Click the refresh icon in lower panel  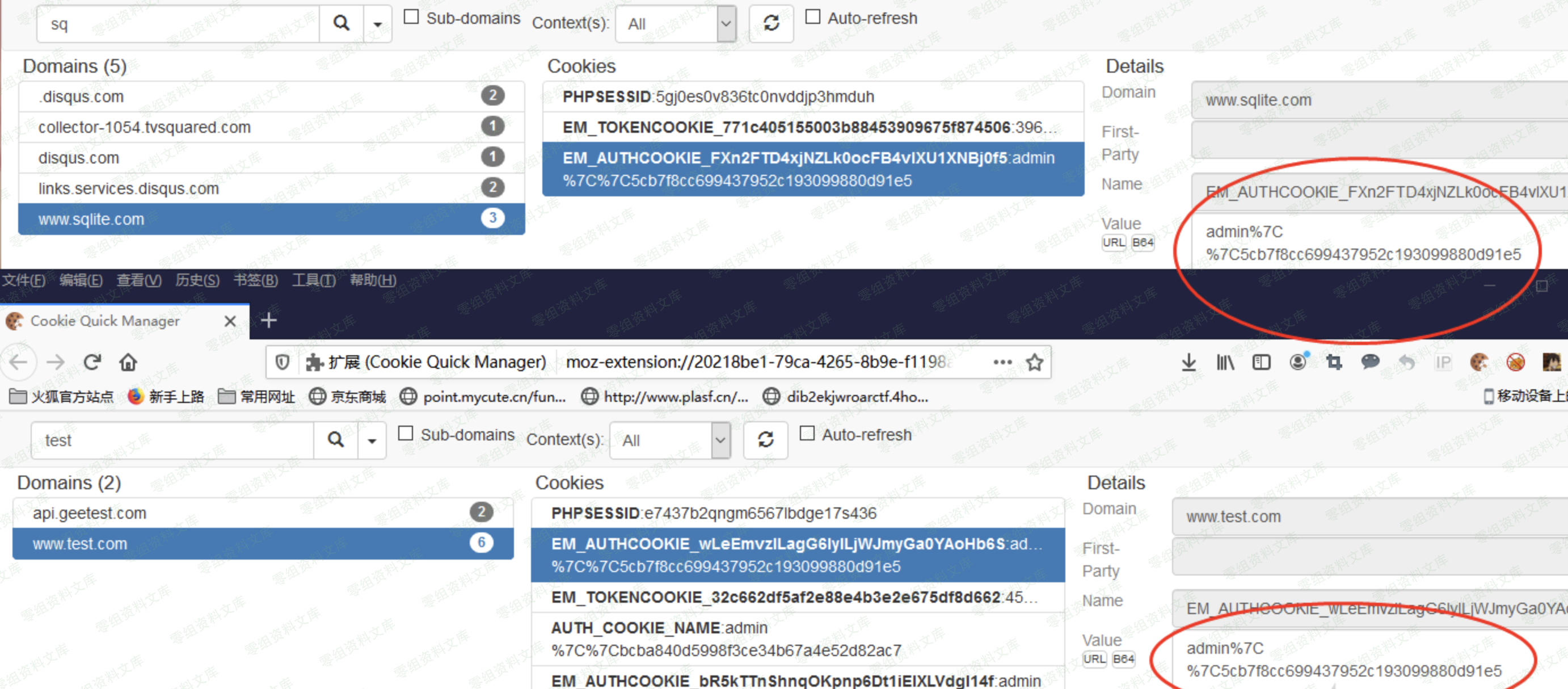coord(765,439)
